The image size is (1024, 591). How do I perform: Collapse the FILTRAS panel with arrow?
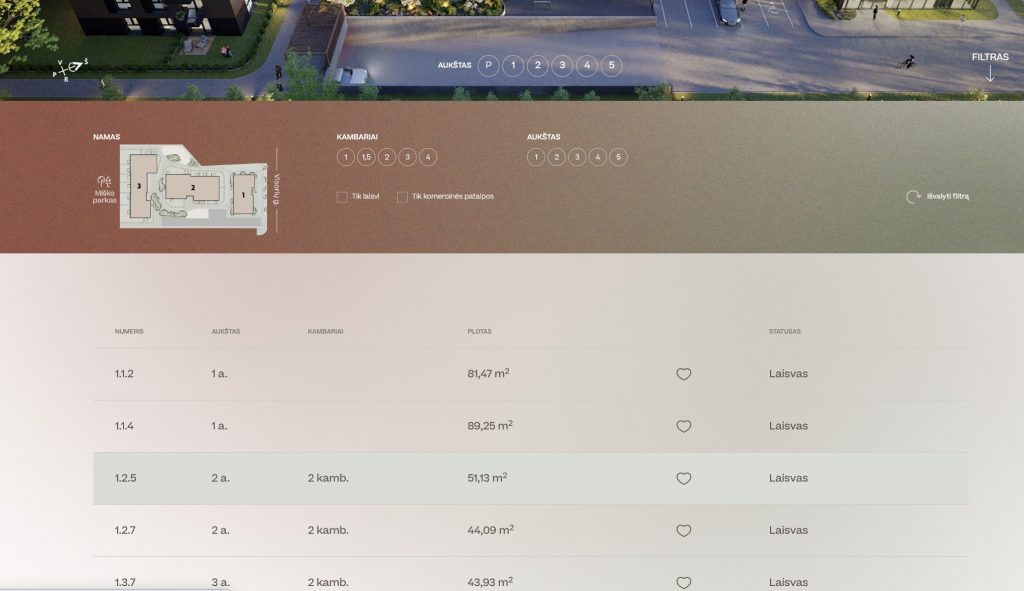[990, 73]
